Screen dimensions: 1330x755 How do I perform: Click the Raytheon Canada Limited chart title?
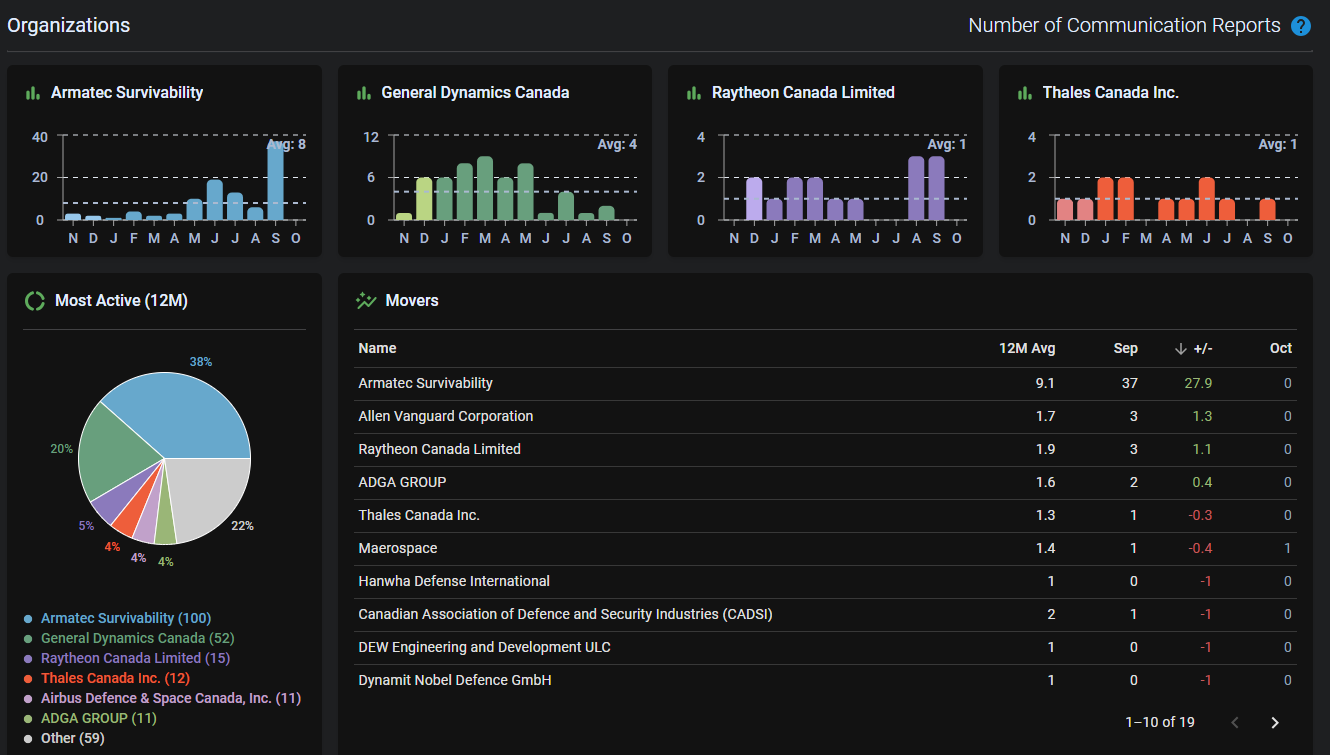803,92
